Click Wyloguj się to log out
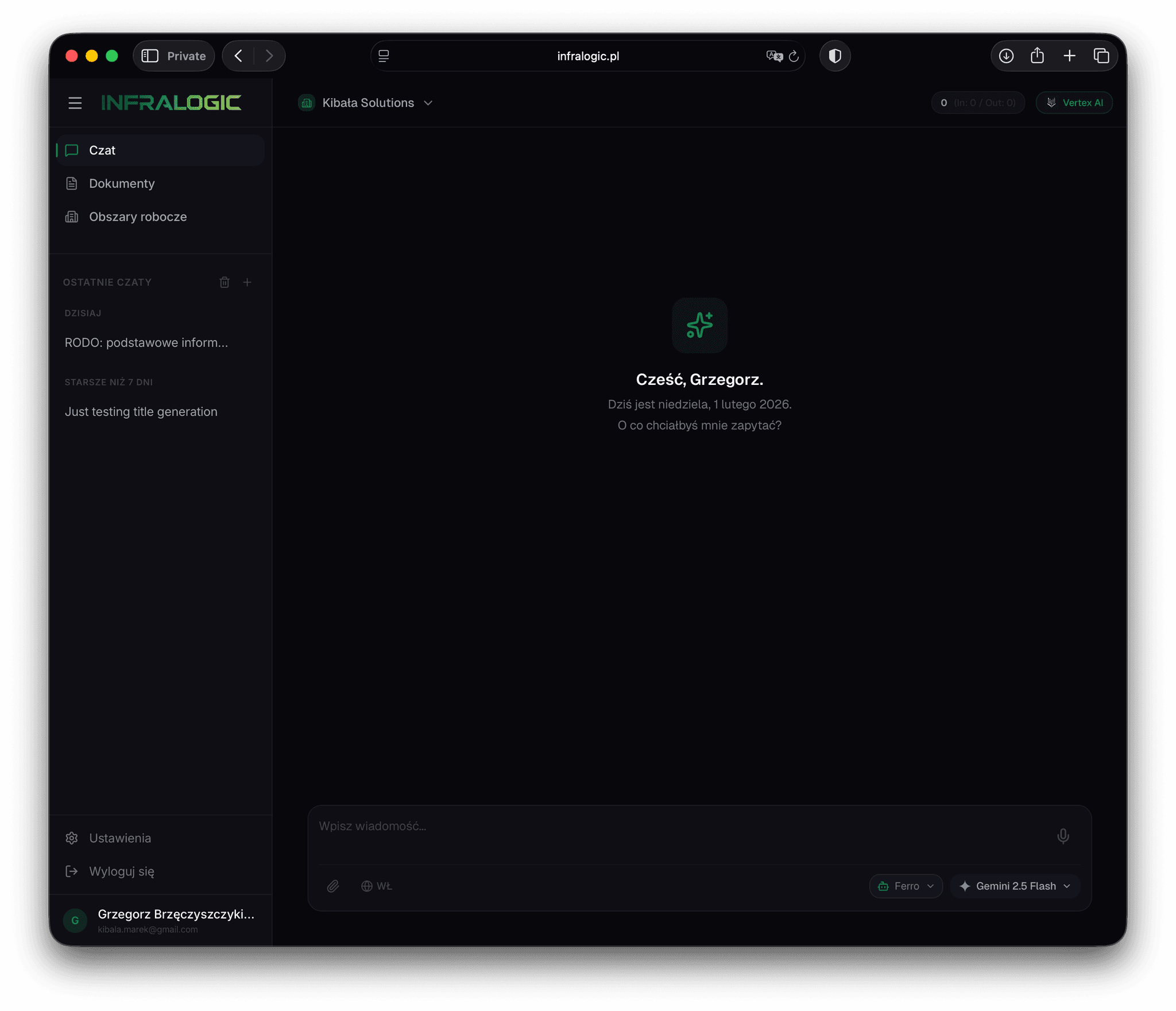The image size is (1176, 1011). [121, 871]
